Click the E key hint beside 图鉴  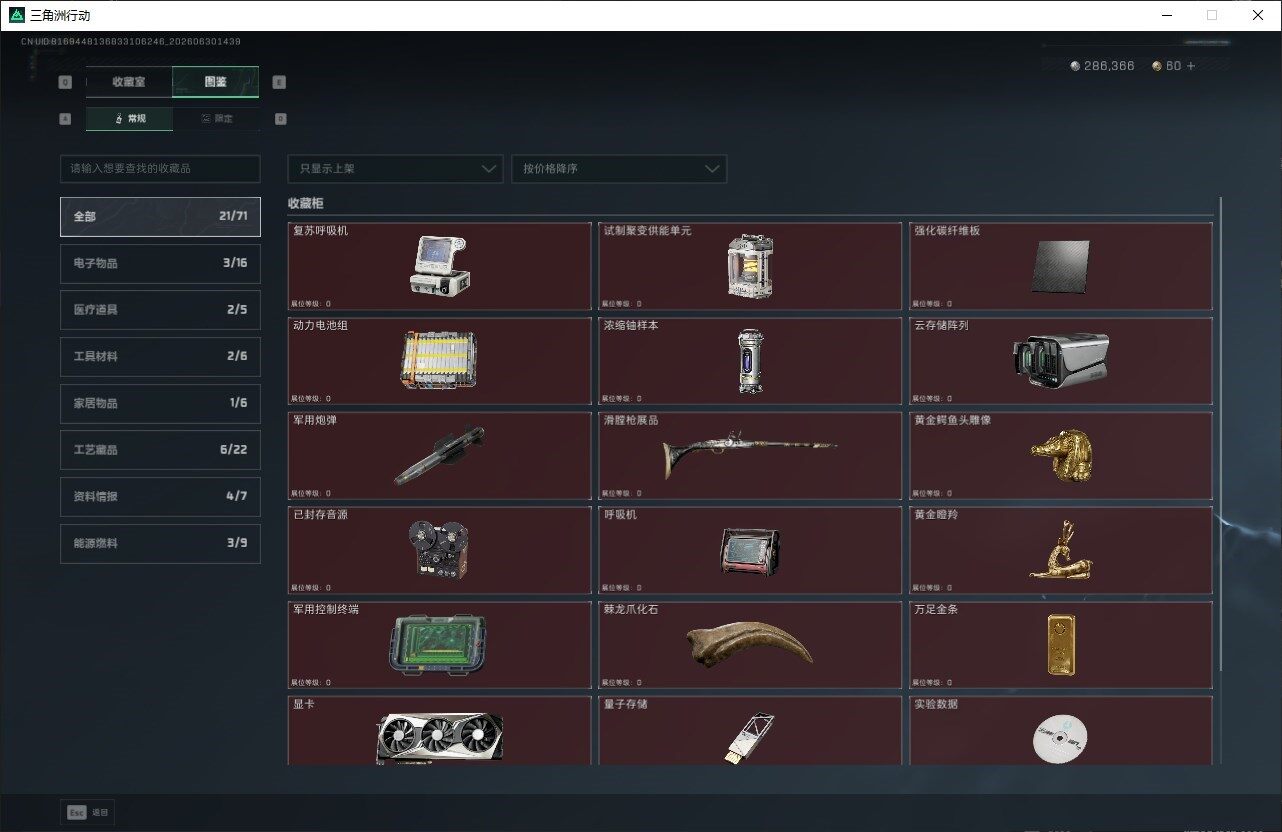(279, 83)
